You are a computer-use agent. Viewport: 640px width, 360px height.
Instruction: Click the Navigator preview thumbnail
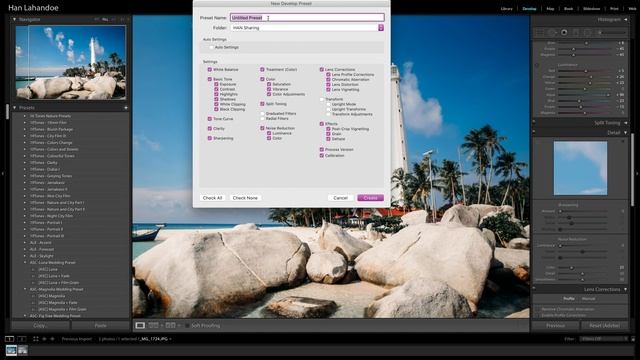pos(71,62)
